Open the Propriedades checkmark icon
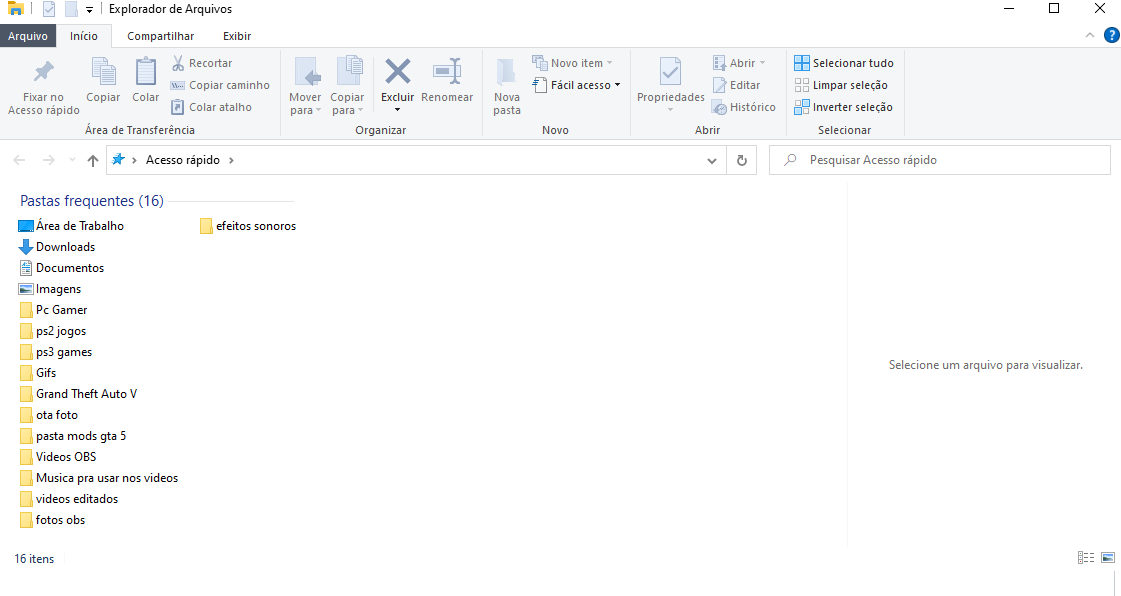Image resolution: width=1121 pixels, height=596 pixels. (x=670, y=71)
